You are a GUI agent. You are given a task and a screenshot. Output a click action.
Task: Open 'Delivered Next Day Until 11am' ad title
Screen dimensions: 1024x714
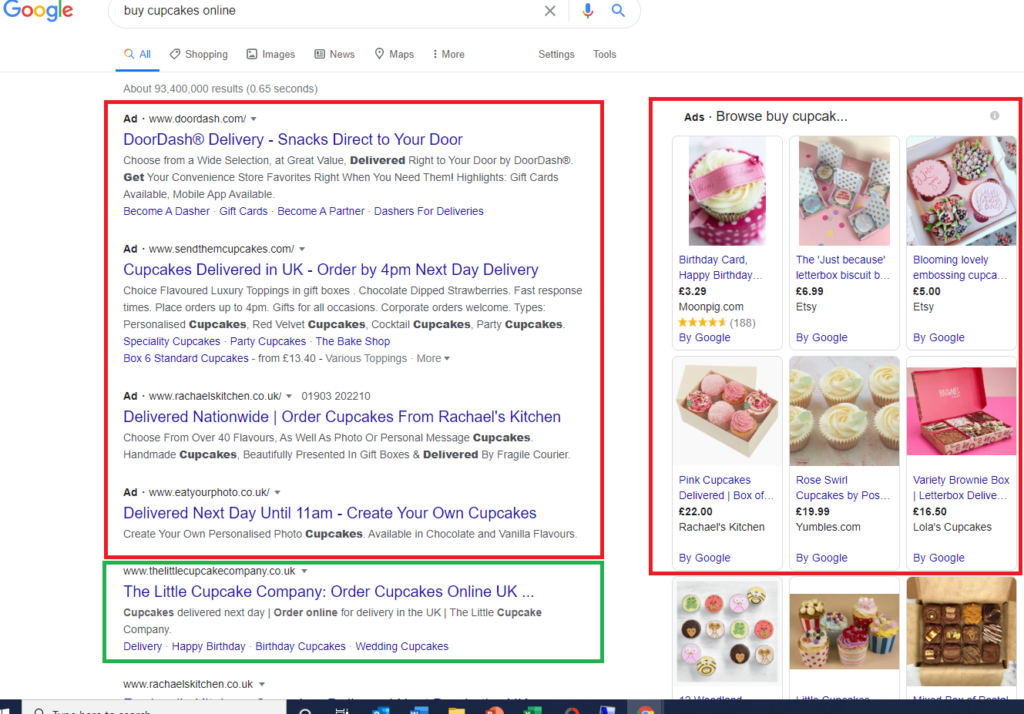[330, 513]
